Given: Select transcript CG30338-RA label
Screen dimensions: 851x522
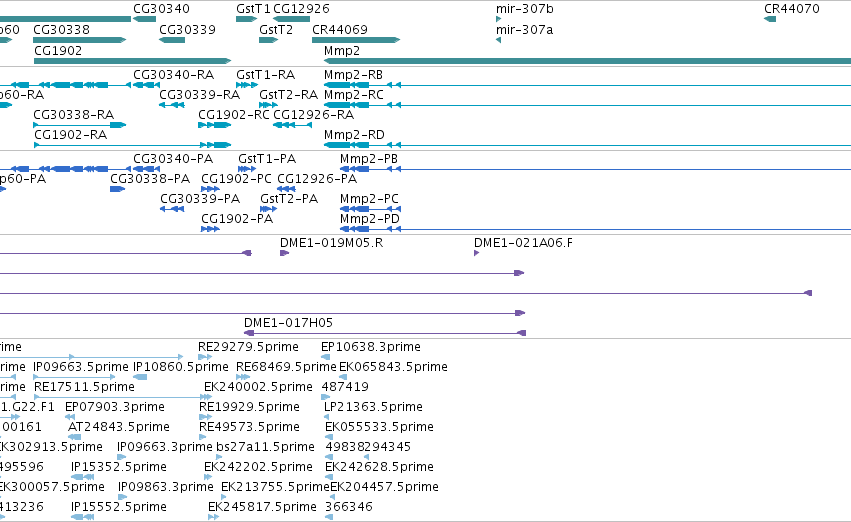Looking at the screenshot, I should [x=73, y=114].
